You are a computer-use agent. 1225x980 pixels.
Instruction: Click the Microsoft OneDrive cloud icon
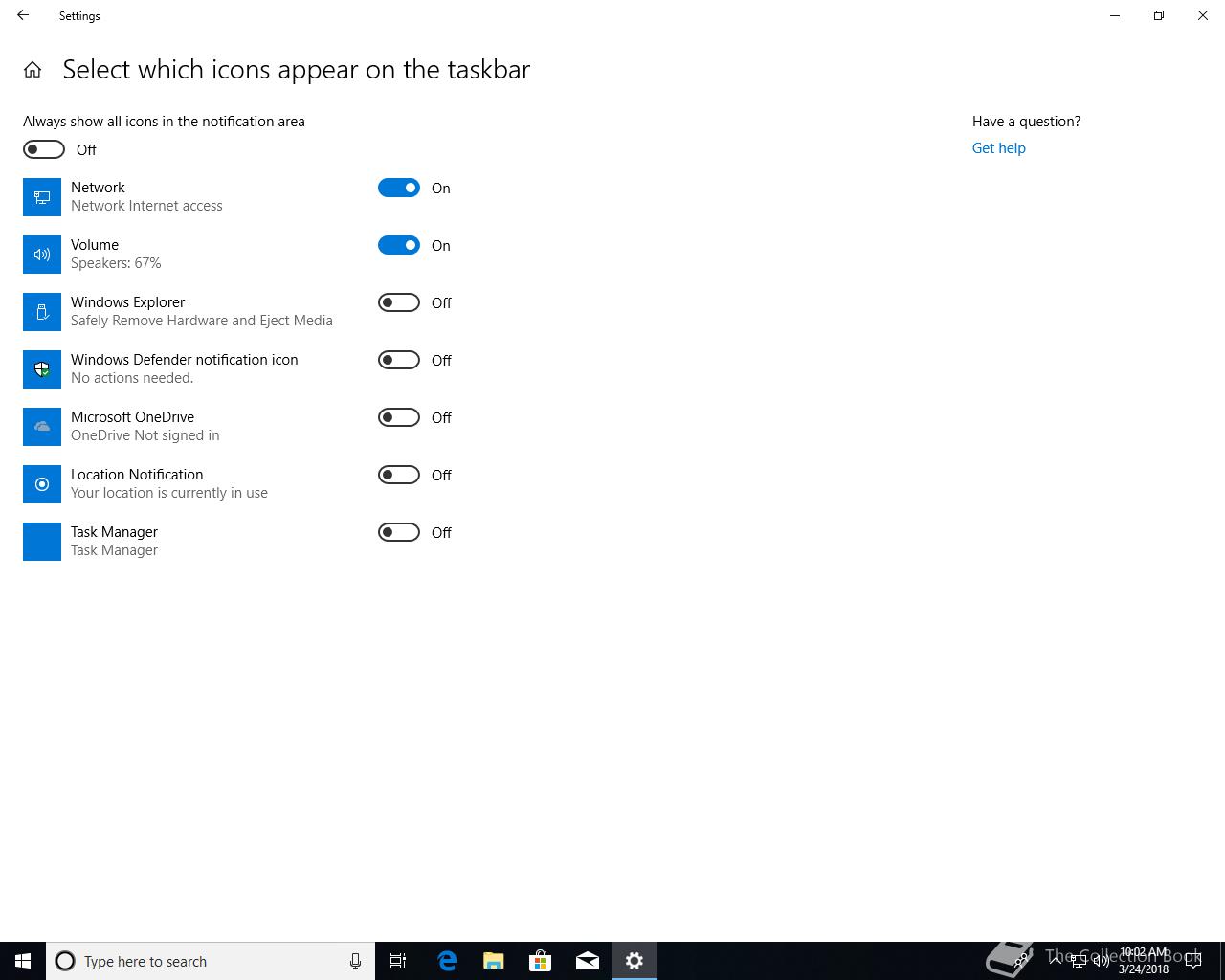pyautogui.click(x=42, y=427)
